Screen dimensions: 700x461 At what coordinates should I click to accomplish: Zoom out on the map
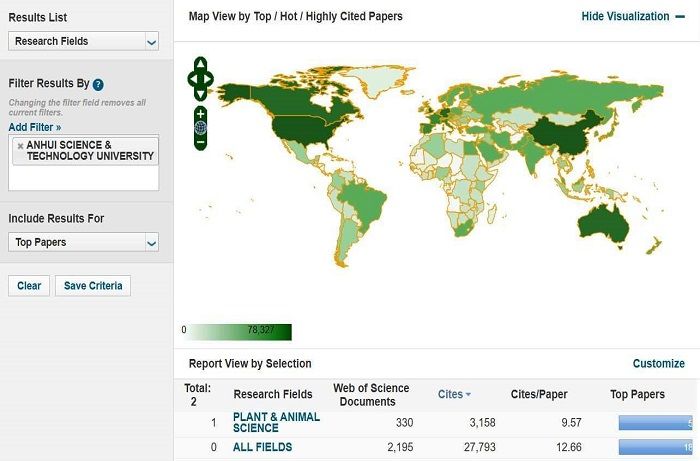tap(200, 142)
